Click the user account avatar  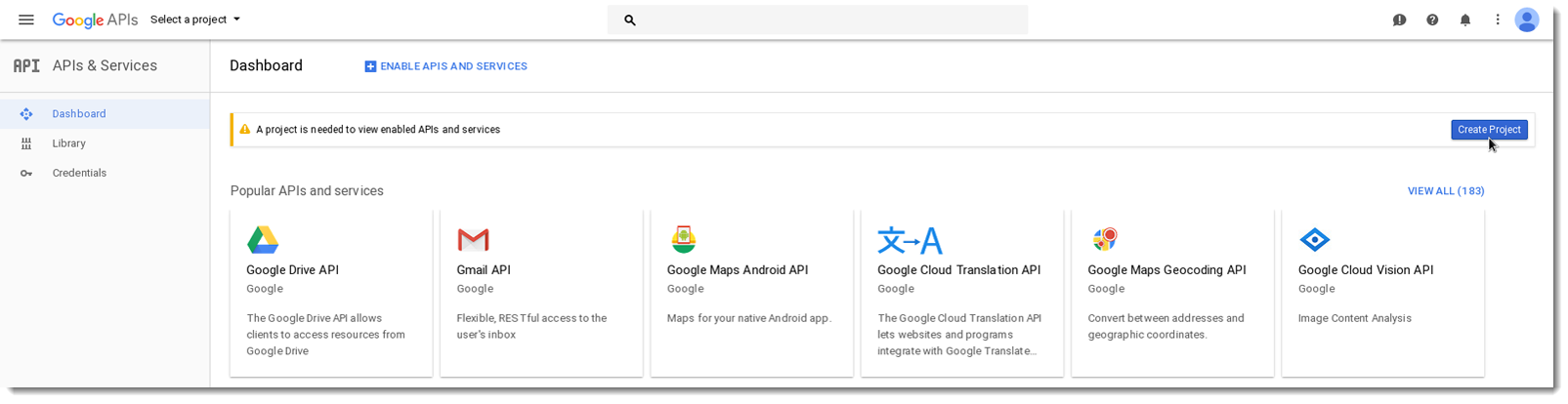pyautogui.click(x=1527, y=20)
